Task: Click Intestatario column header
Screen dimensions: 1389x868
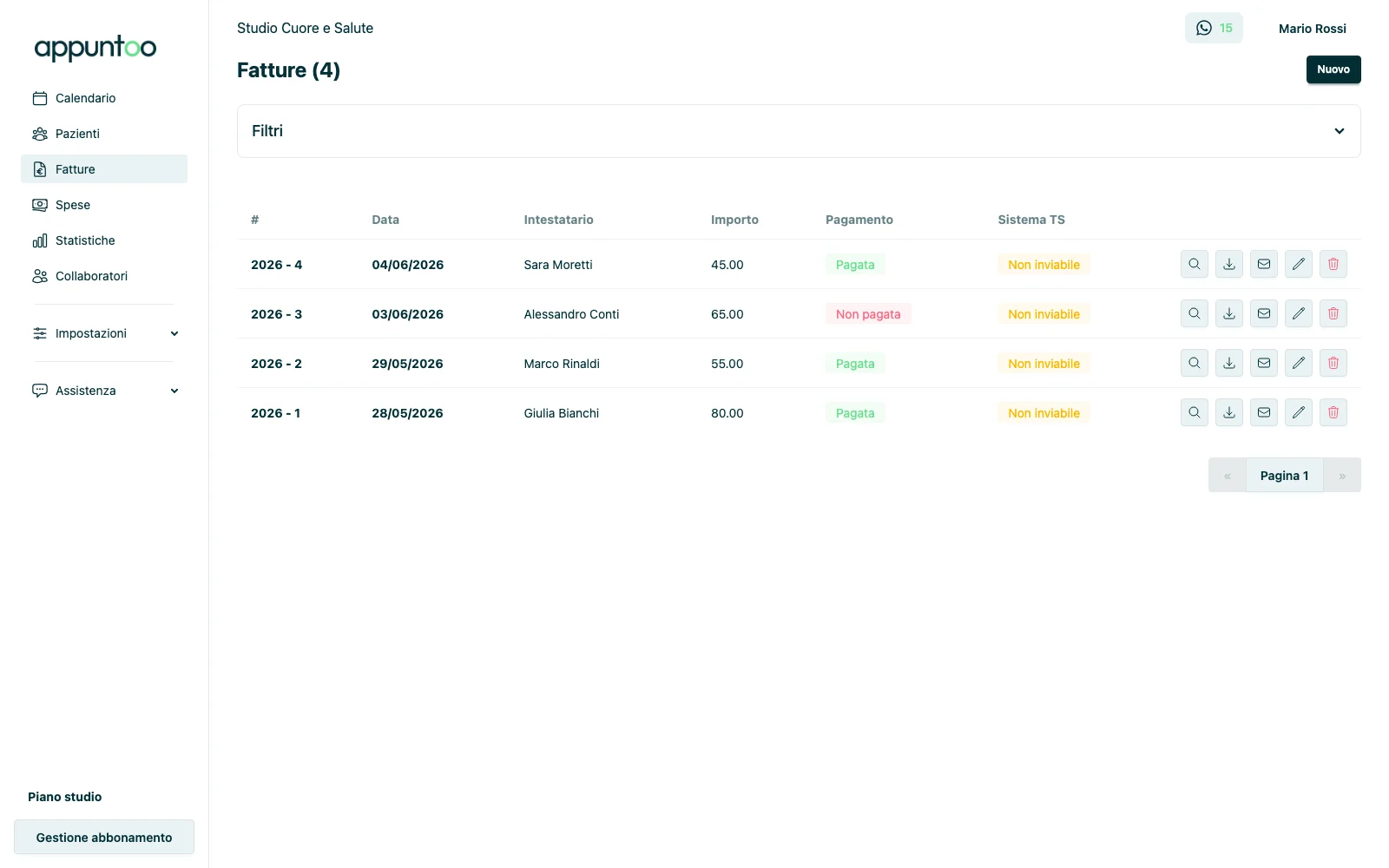Action: tap(558, 220)
